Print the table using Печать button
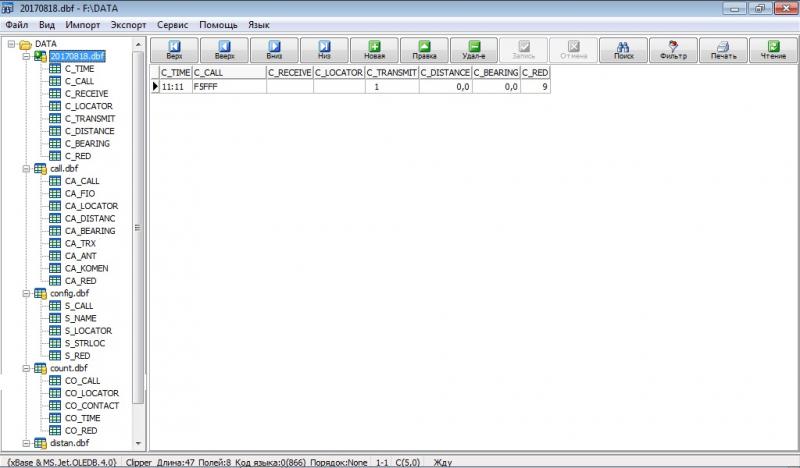This screenshot has height=468, width=800. [723, 50]
